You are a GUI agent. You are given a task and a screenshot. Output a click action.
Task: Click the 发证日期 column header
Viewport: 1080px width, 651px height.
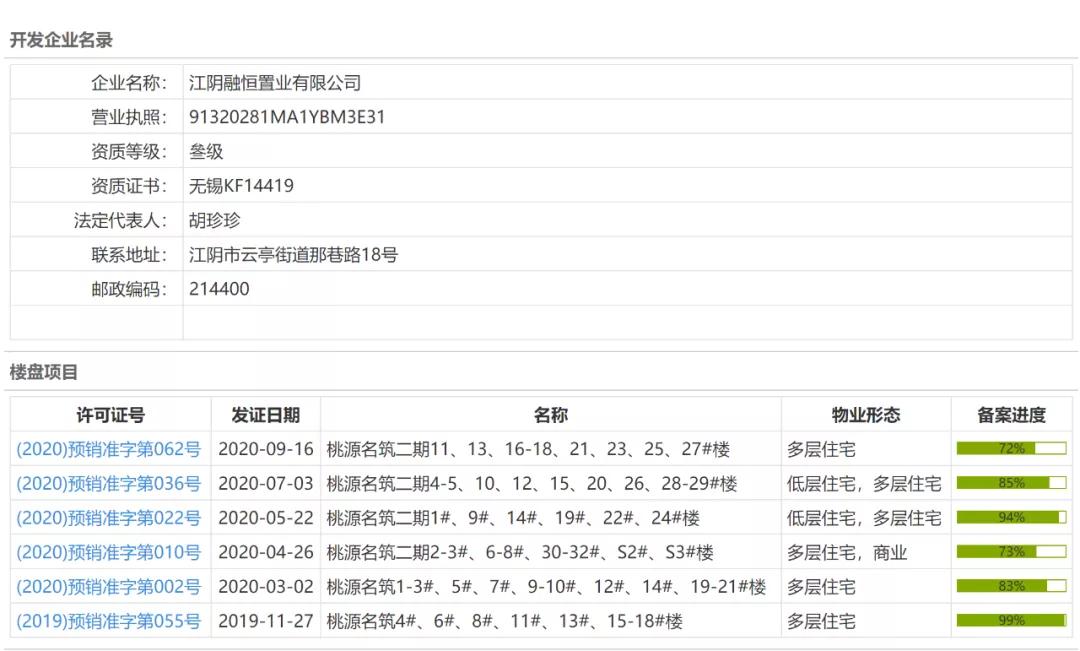point(265,415)
